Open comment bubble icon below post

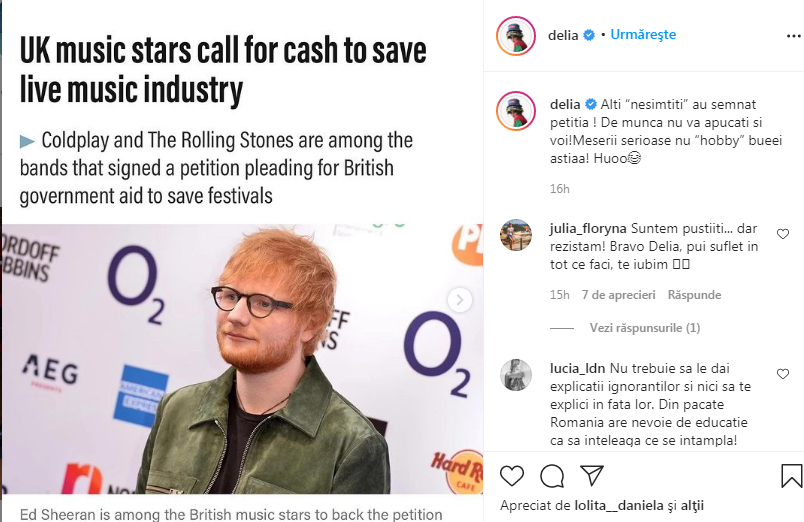point(551,475)
